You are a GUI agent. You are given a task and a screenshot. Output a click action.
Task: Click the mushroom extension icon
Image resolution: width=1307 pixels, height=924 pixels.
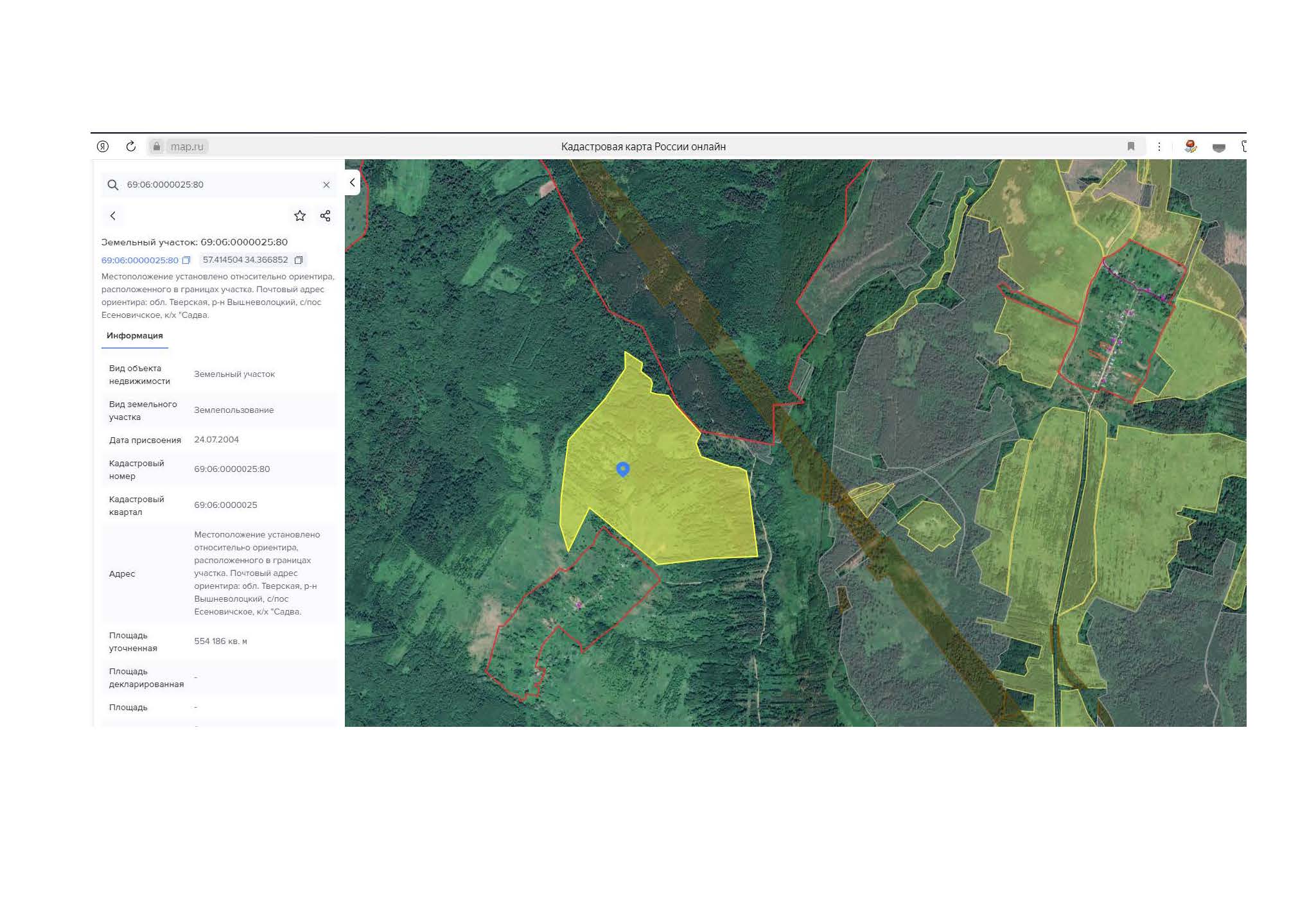[x=1191, y=146]
